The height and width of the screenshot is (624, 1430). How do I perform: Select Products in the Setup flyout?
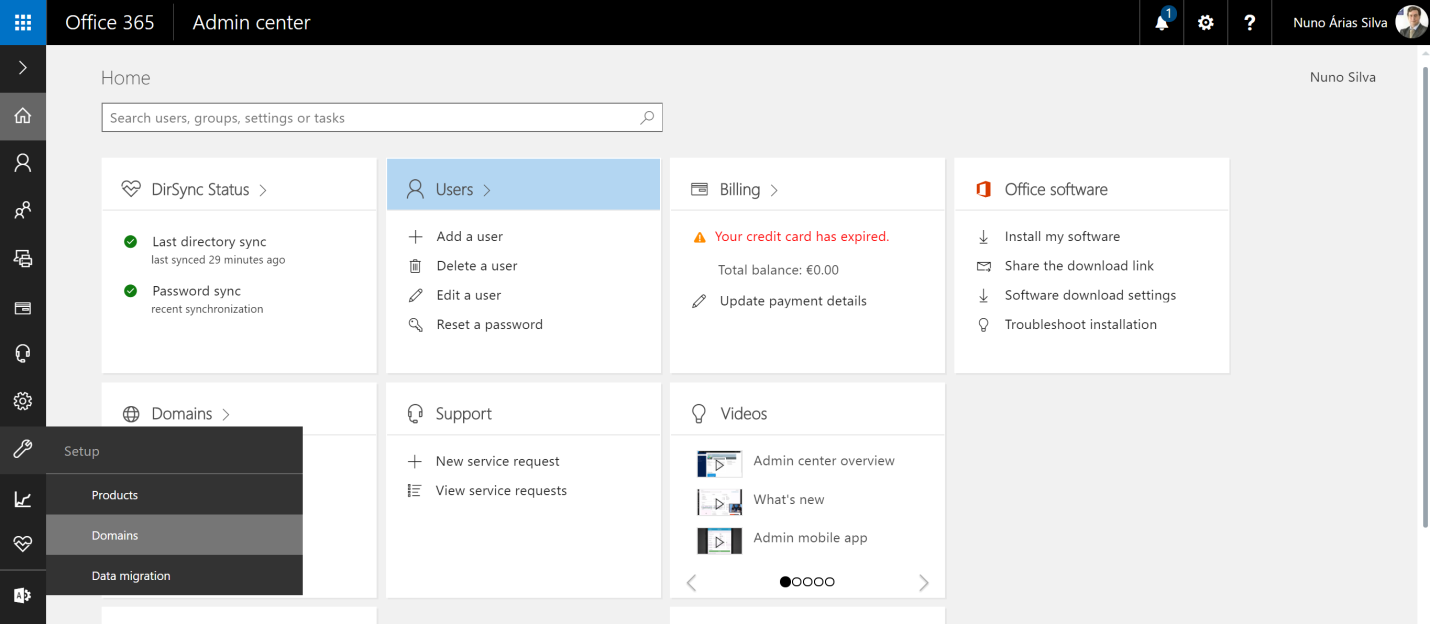tap(174, 495)
